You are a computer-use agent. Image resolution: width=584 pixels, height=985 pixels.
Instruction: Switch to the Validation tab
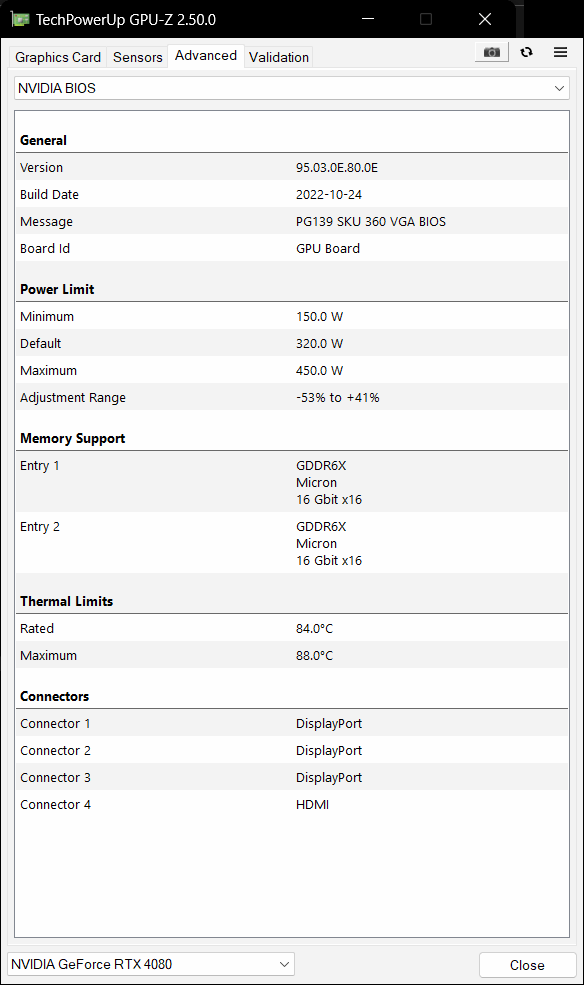278,57
